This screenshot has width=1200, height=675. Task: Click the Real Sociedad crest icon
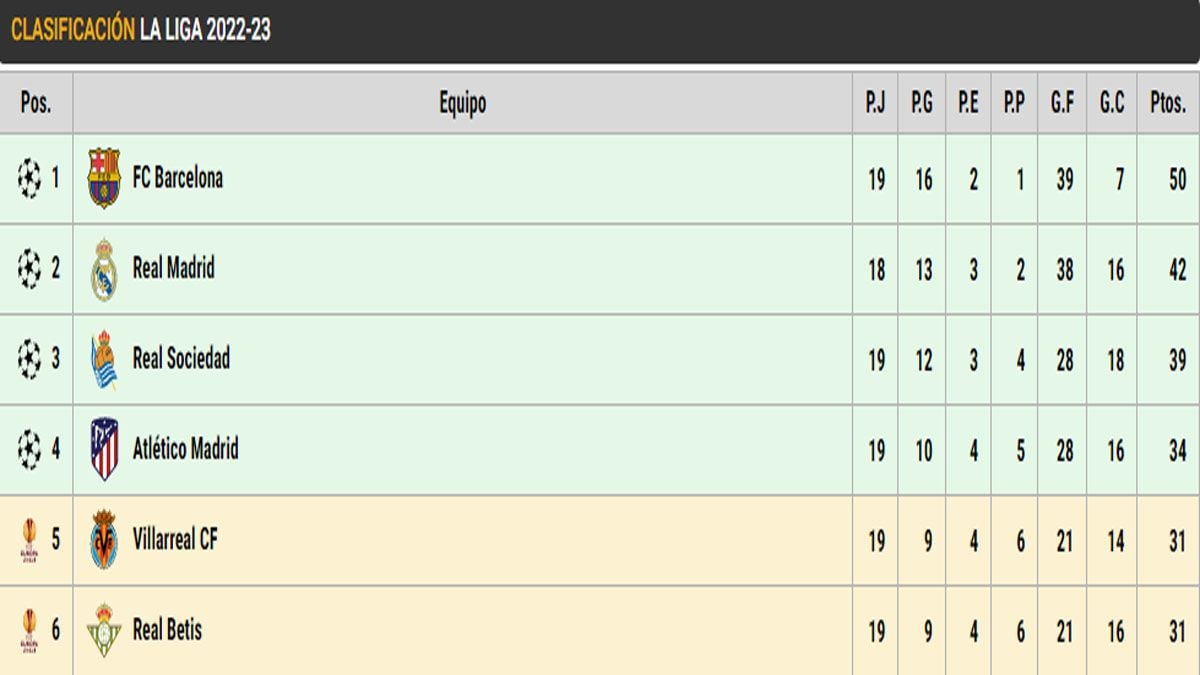click(x=104, y=359)
